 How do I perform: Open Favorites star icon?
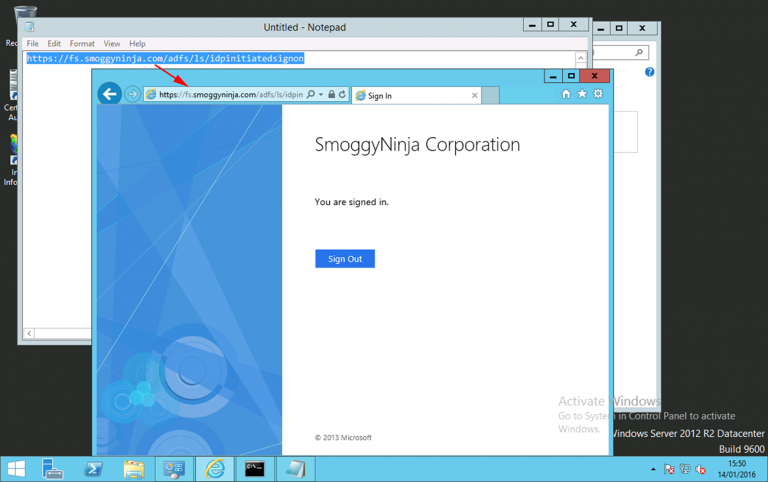point(582,94)
